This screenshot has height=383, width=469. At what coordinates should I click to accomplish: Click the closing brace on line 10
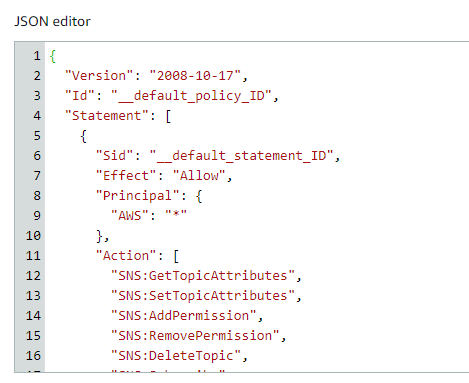tap(99, 236)
